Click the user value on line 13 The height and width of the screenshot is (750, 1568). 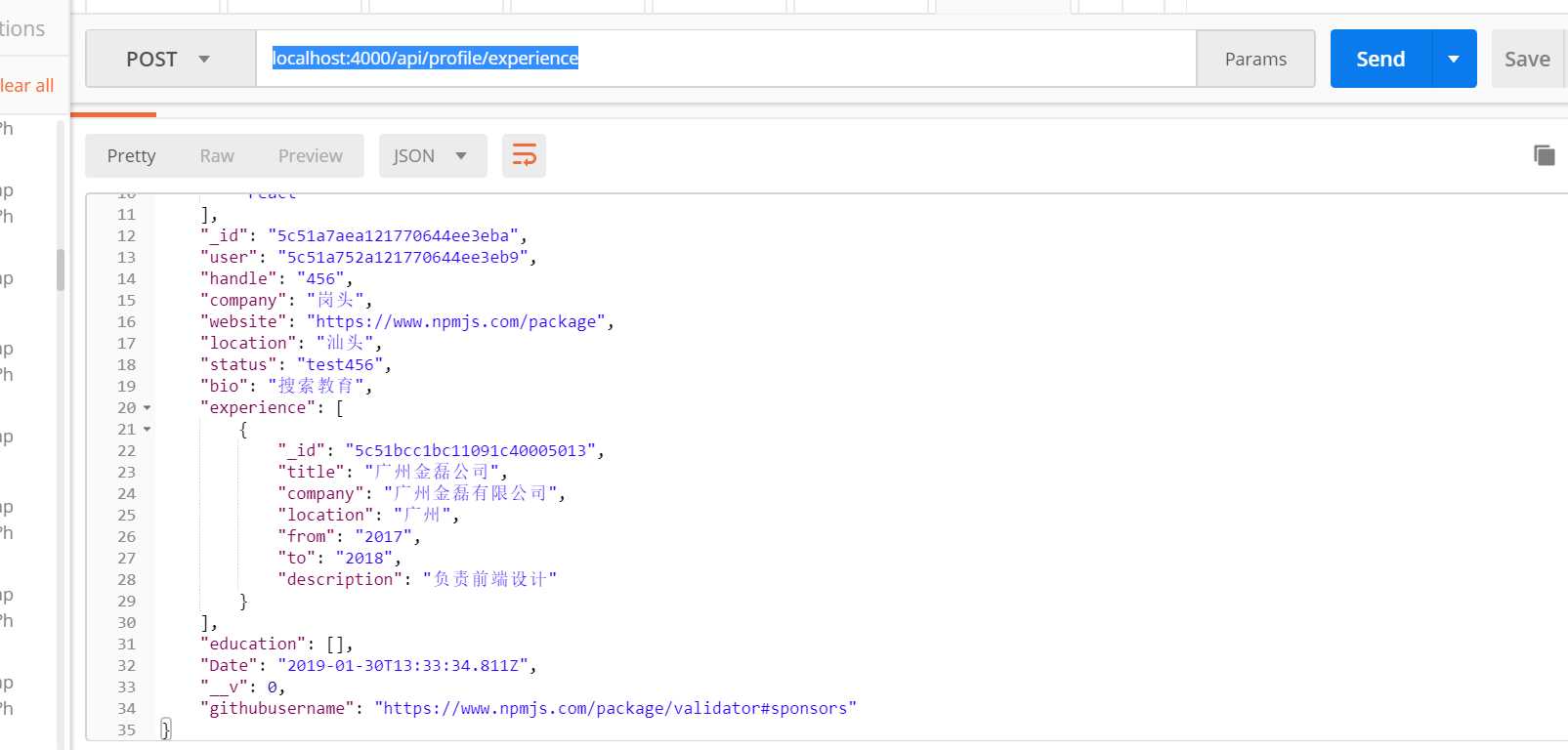[x=403, y=258]
